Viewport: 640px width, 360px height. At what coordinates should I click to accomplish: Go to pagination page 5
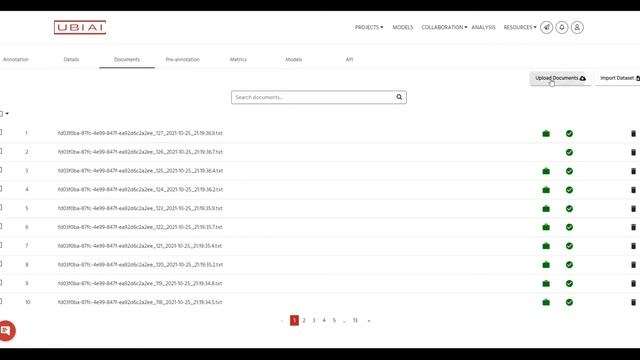(334, 320)
